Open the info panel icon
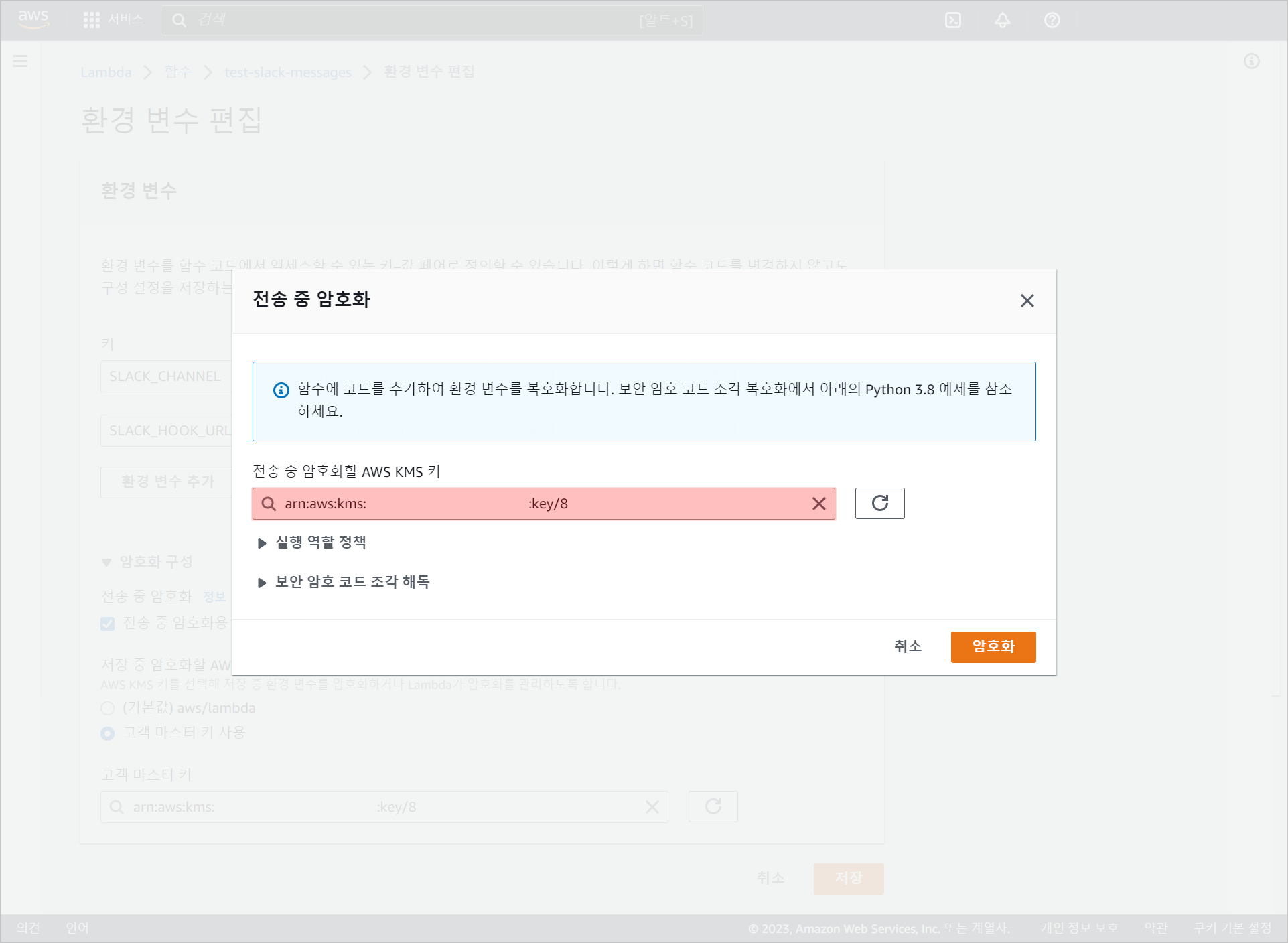The width and height of the screenshot is (1288, 943). pos(1251,62)
